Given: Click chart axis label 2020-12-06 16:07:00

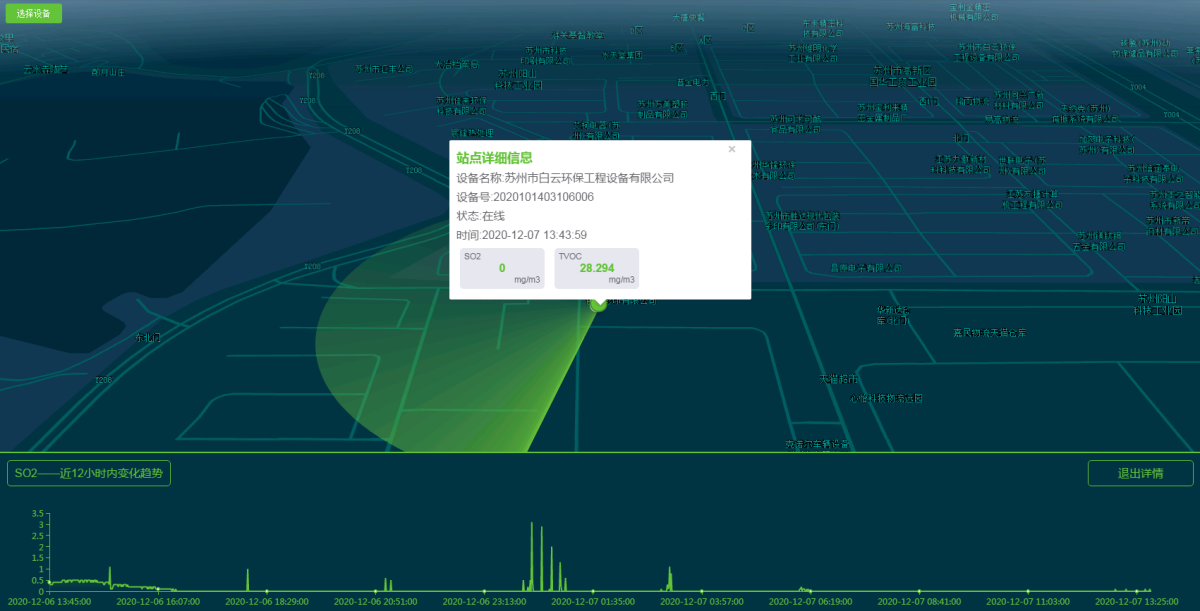Looking at the screenshot, I should [x=158, y=602].
